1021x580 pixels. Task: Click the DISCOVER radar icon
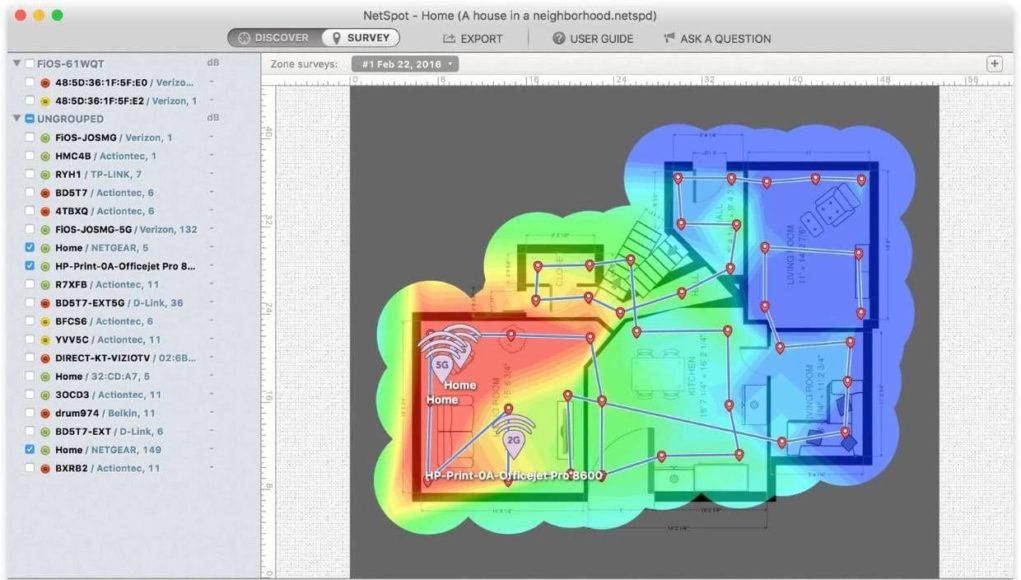click(244, 38)
